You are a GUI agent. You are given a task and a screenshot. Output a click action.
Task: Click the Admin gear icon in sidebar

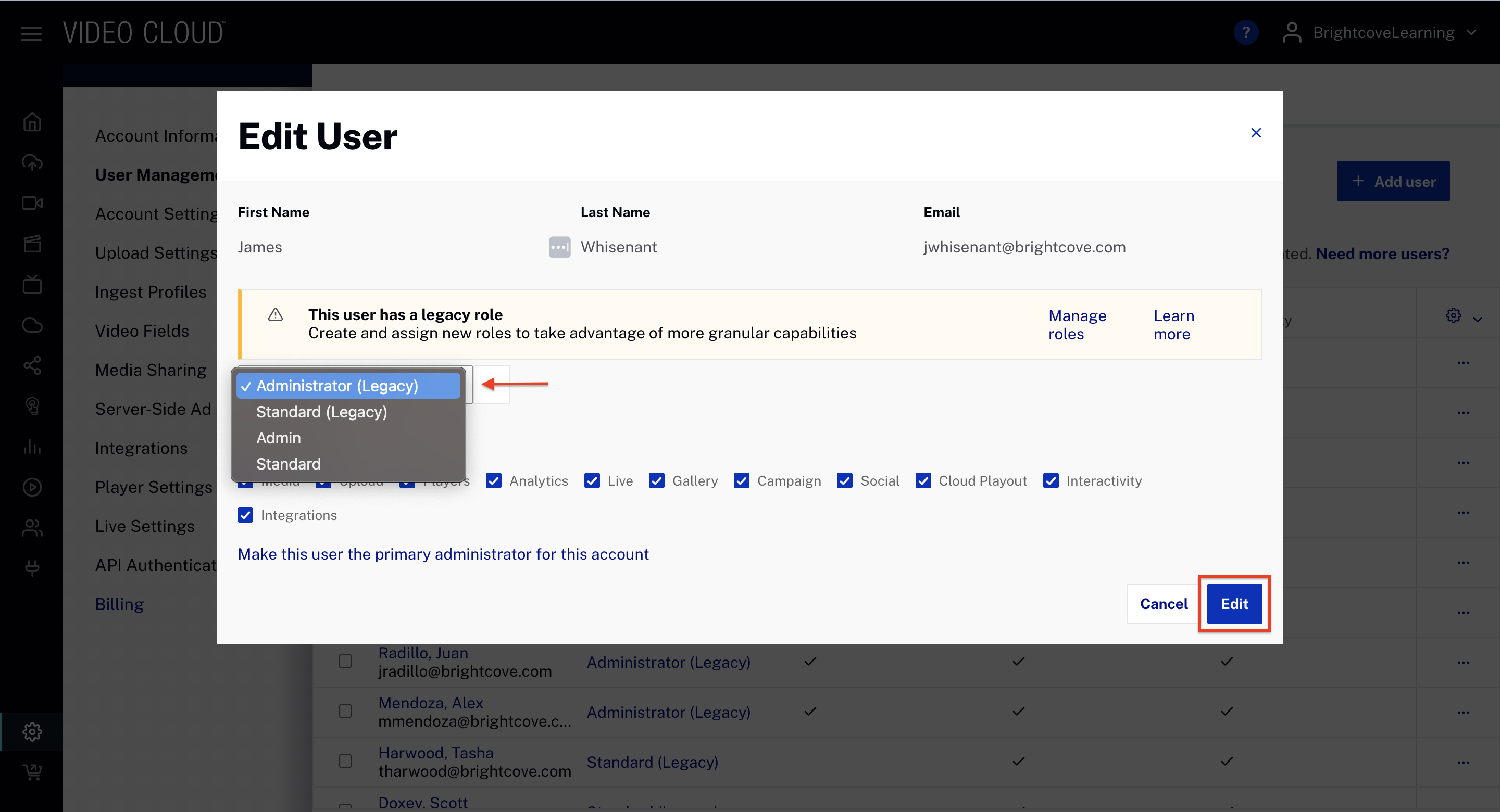click(x=32, y=731)
